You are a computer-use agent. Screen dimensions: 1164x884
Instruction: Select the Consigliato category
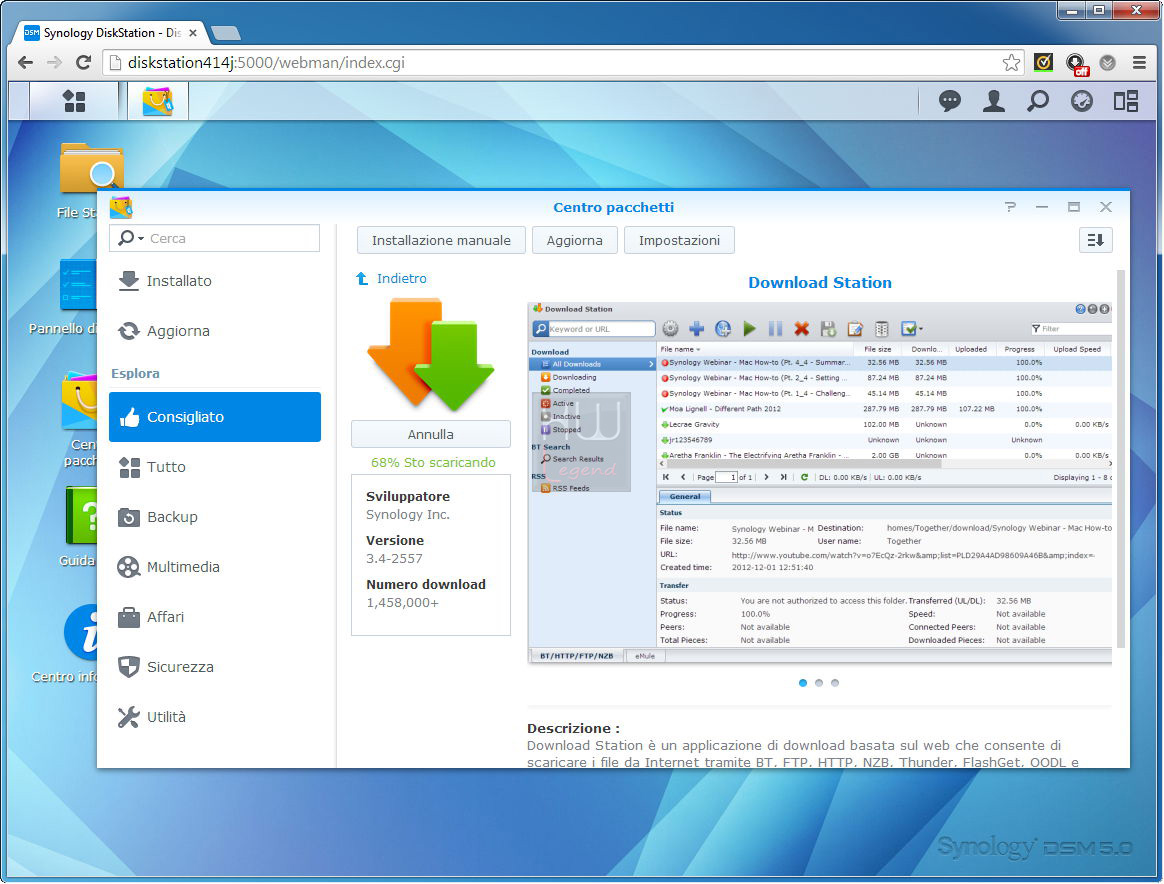[x=215, y=417]
